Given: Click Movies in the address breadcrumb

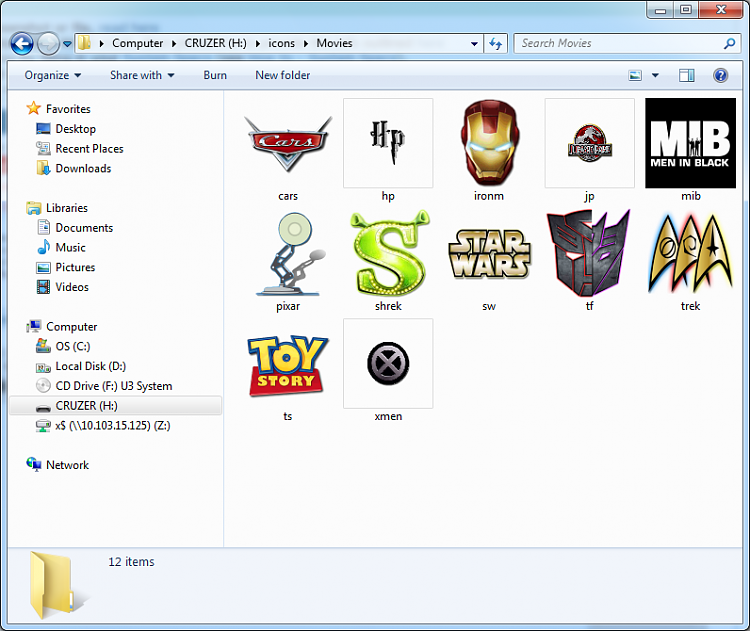Looking at the screenshot, I should 334,43.
